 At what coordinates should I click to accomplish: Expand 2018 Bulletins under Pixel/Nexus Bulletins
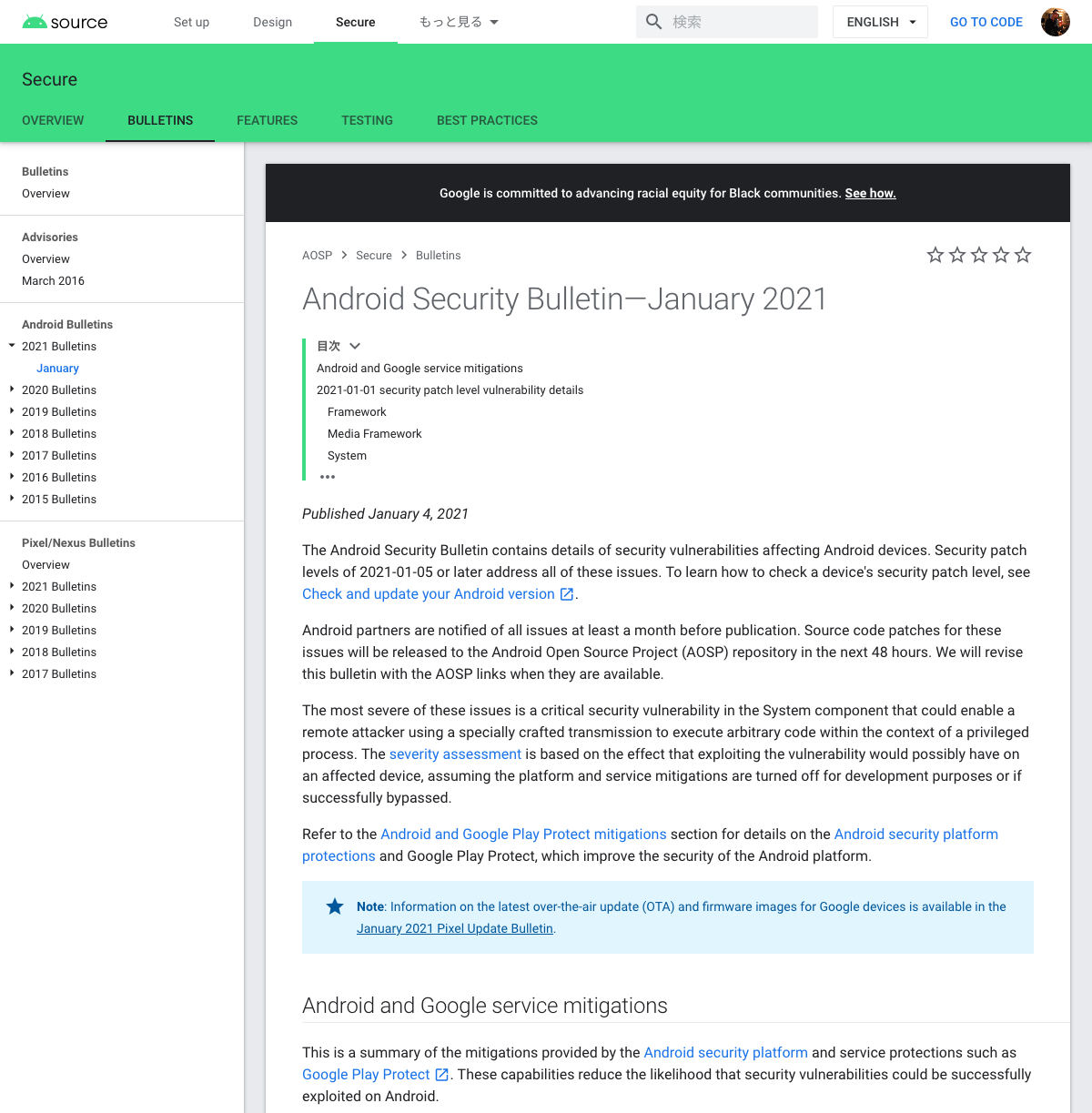pos(12,652)
